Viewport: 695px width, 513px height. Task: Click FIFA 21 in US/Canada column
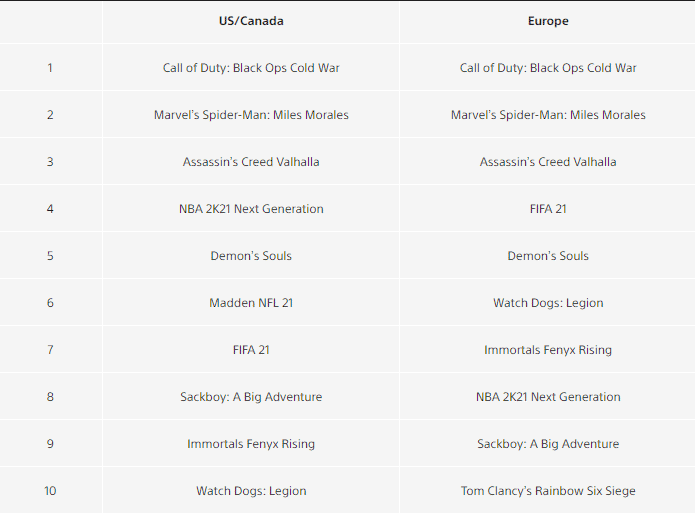point(251,350)
